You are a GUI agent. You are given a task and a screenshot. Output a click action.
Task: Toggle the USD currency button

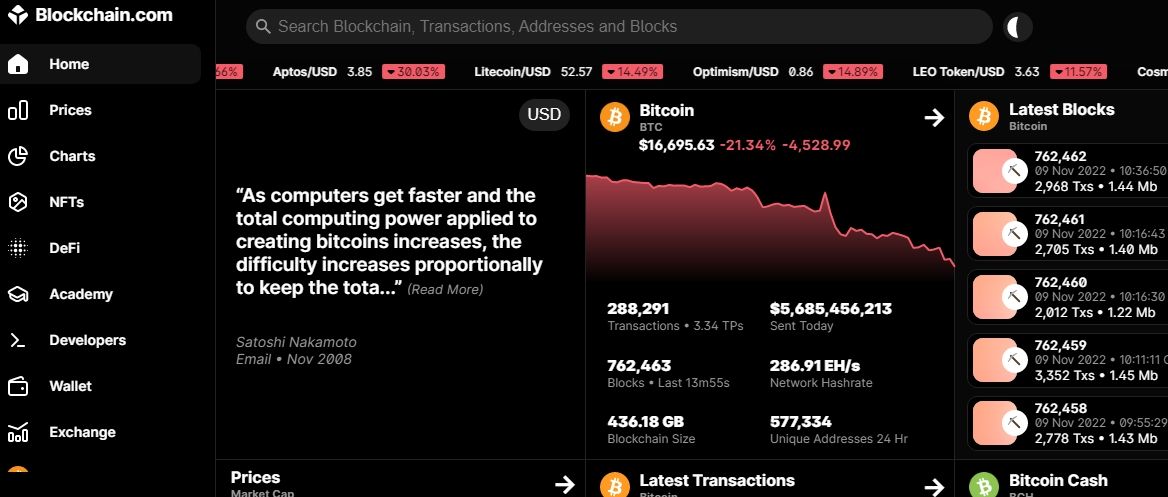544,114
